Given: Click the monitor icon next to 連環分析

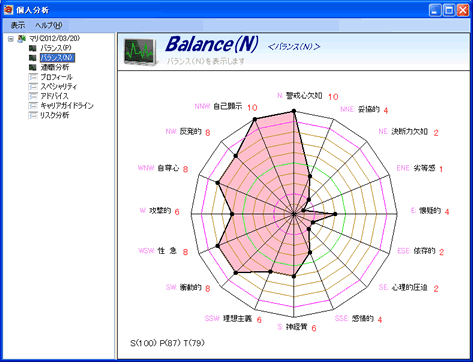Looking at the screenshot, I should click(32, 67).
